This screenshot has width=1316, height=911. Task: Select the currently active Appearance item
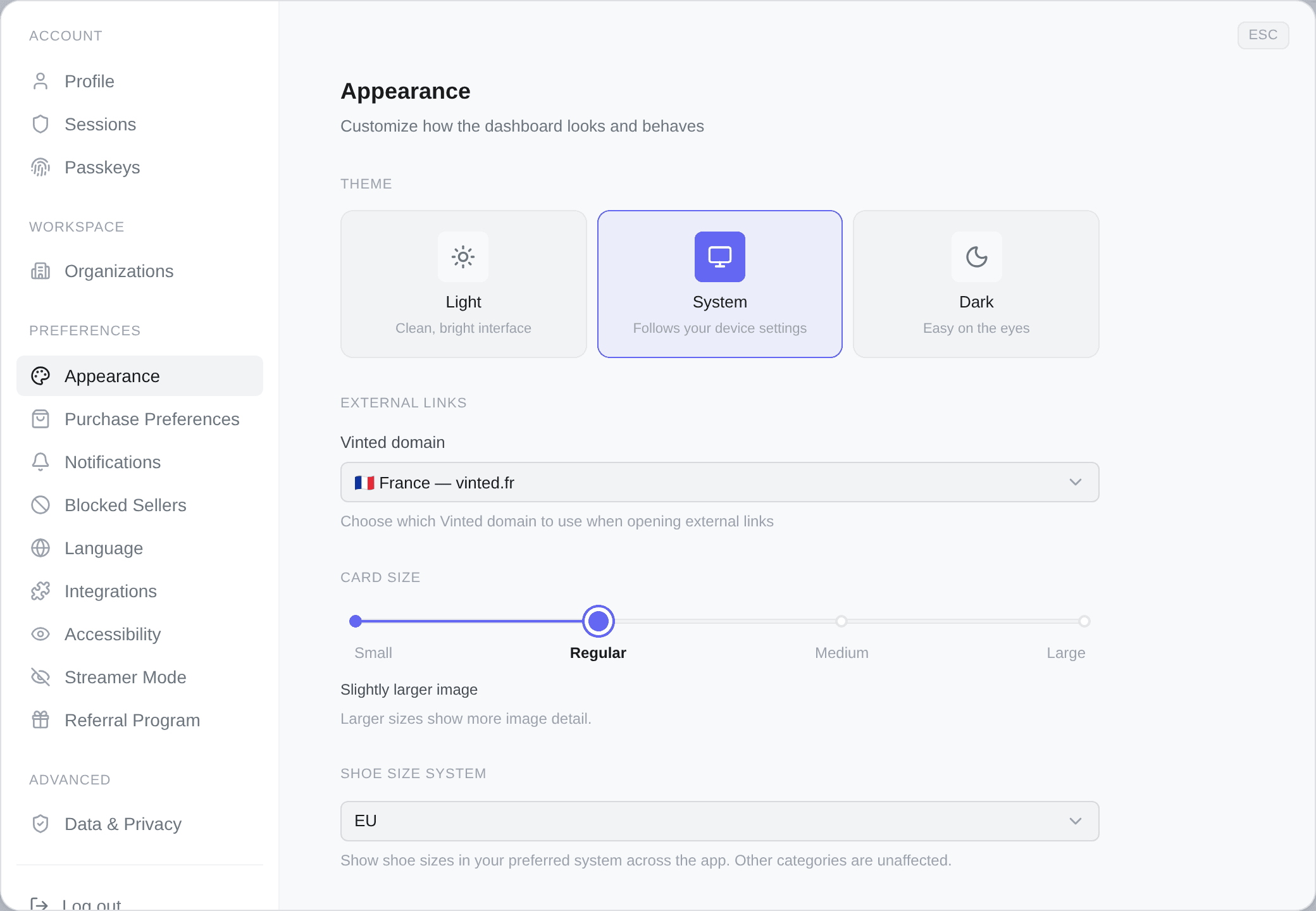(140, 376)
